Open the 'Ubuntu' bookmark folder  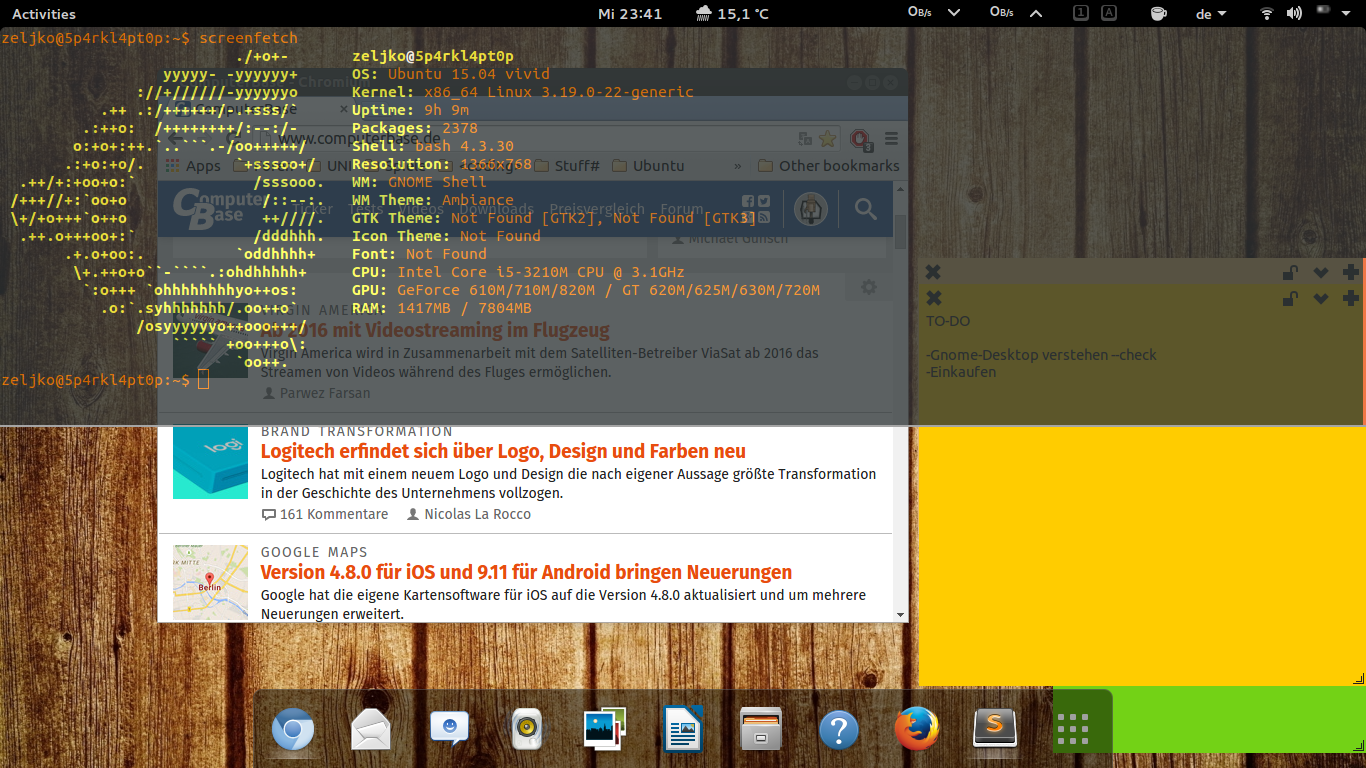(648, 166)
